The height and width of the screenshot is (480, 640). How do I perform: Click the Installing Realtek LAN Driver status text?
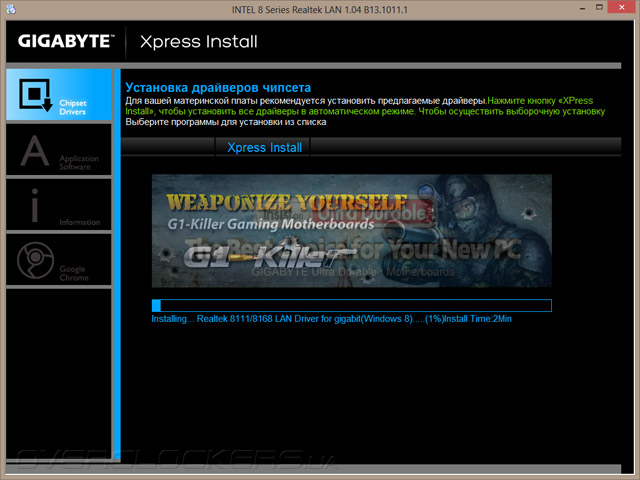(x=331, y=319)
